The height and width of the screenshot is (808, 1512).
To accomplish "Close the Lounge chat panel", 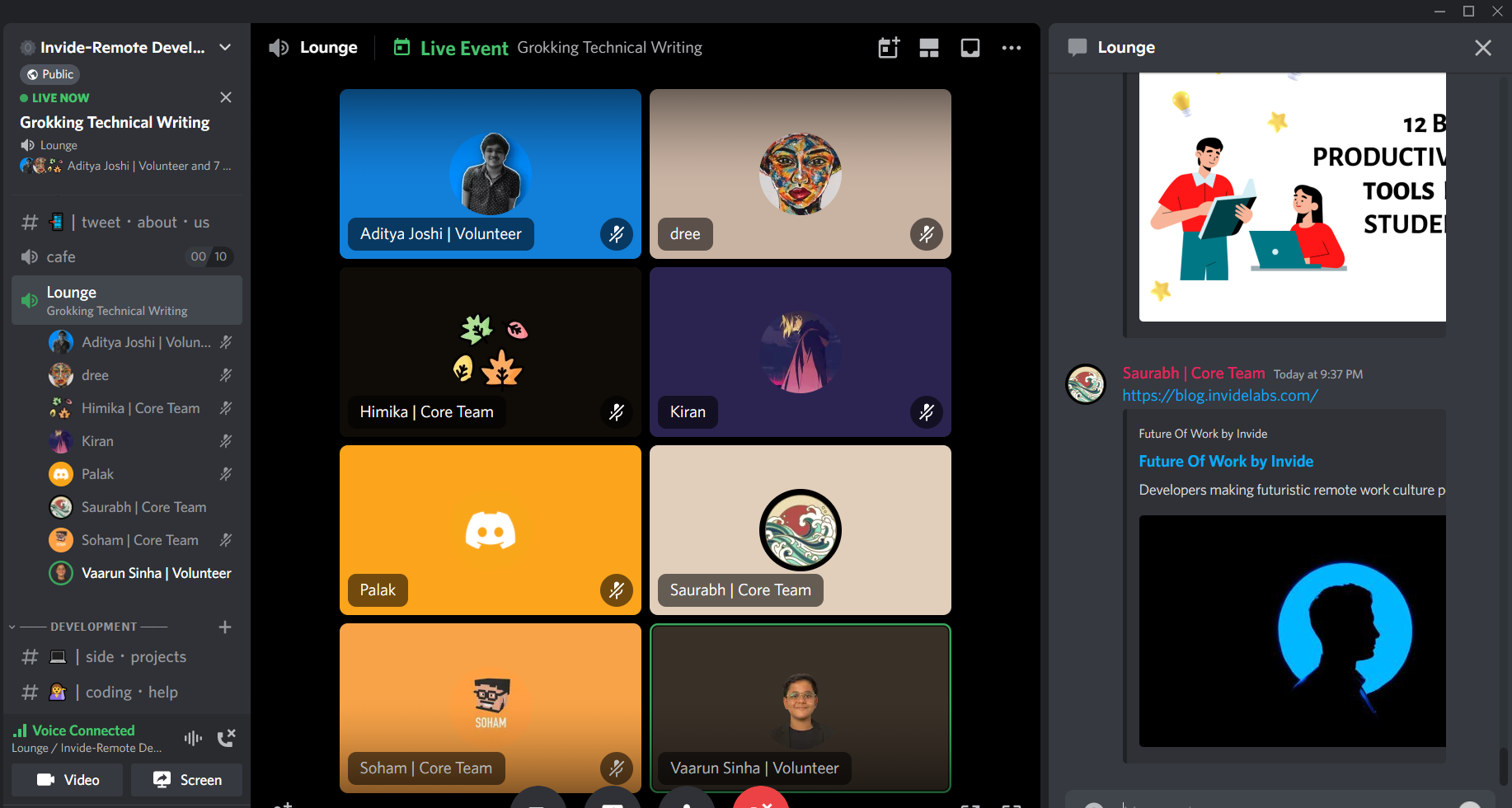I will point(1483,48).
